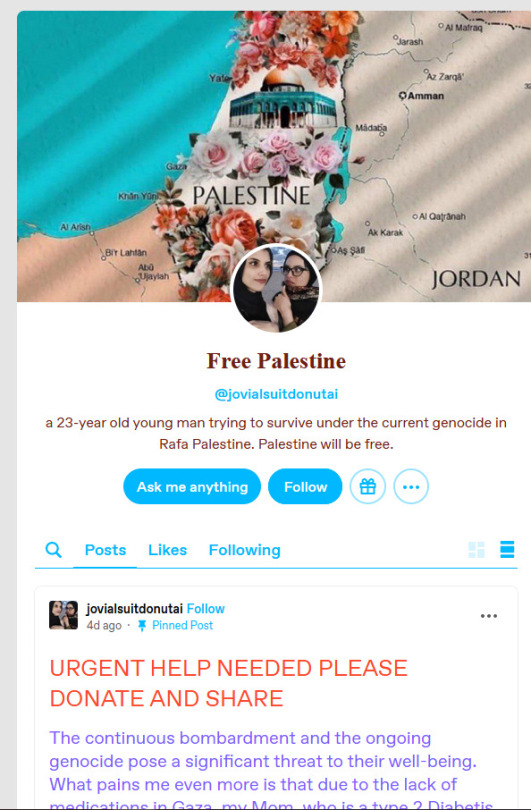Click jovialsuitdonutai username on post
The height and width of the screenshot is (810, 531).
click(134, 609)
